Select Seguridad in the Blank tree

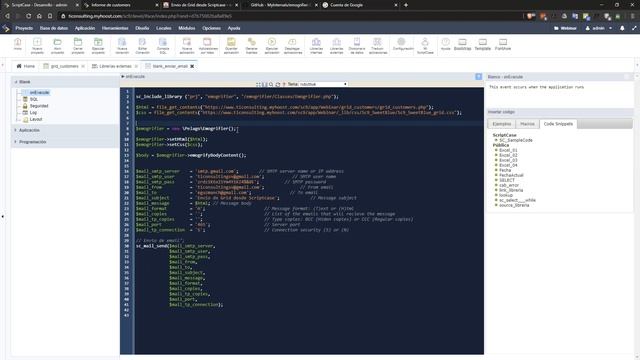coord(39,106)
